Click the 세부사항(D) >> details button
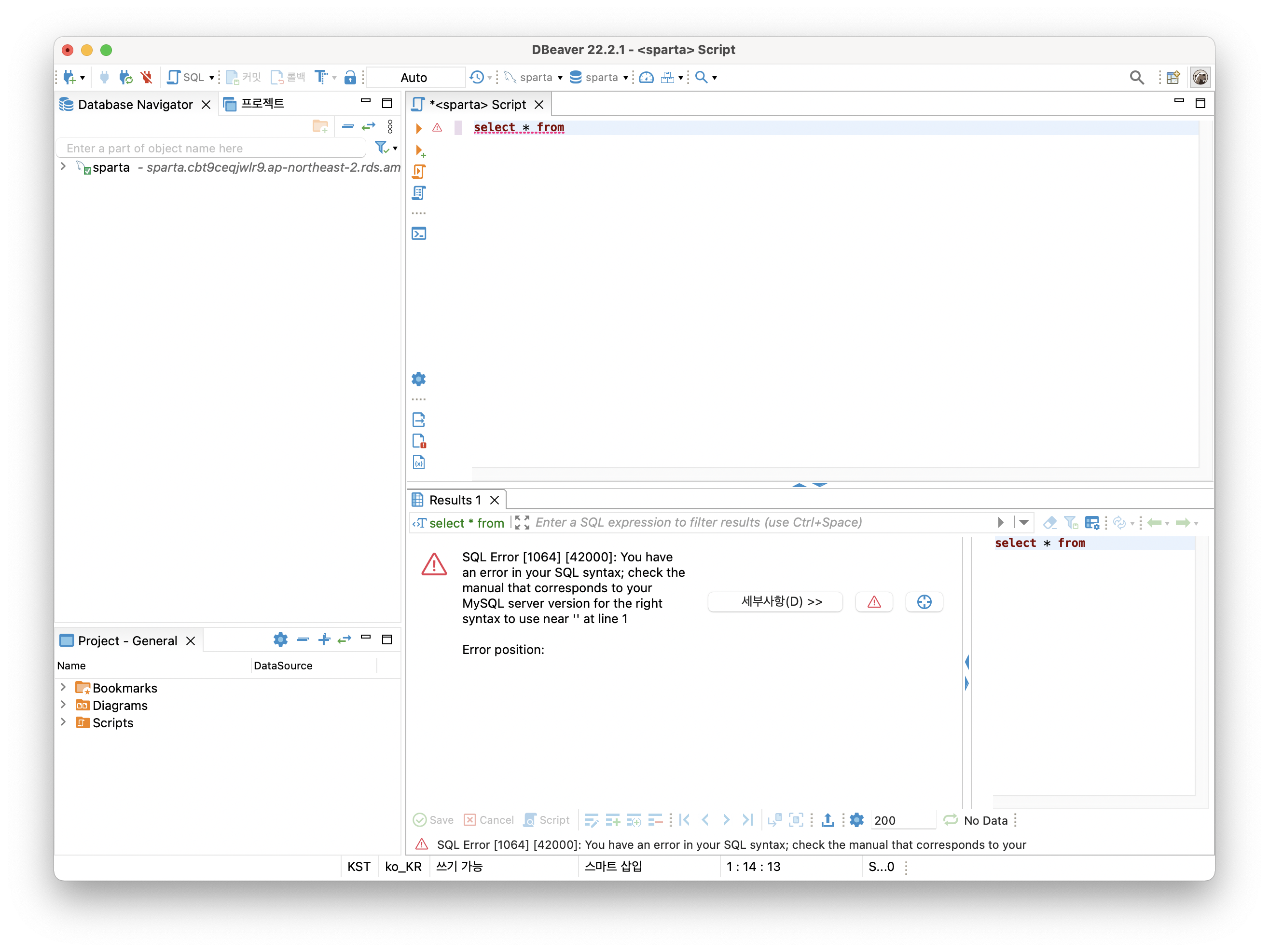 point(775,601)
